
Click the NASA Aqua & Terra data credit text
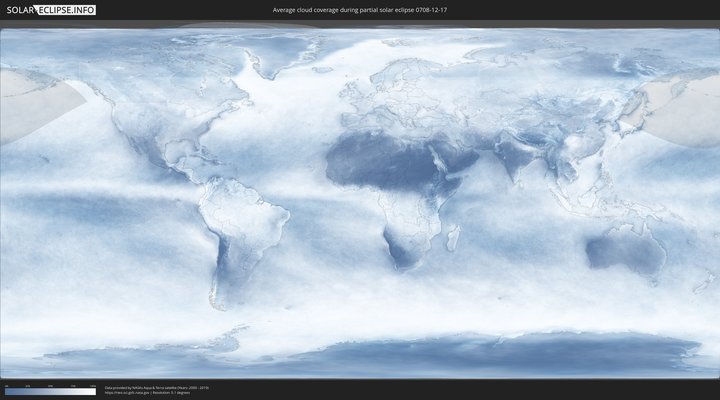click(x=157, y=387)
